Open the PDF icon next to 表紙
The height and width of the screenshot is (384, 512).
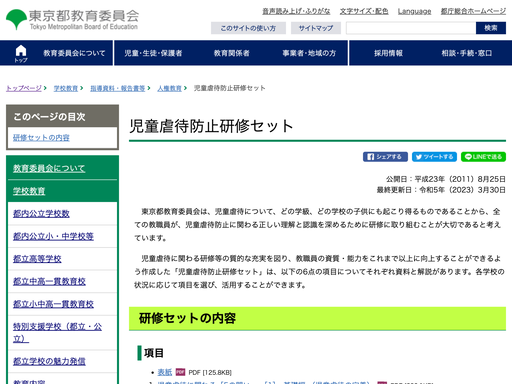180,372
